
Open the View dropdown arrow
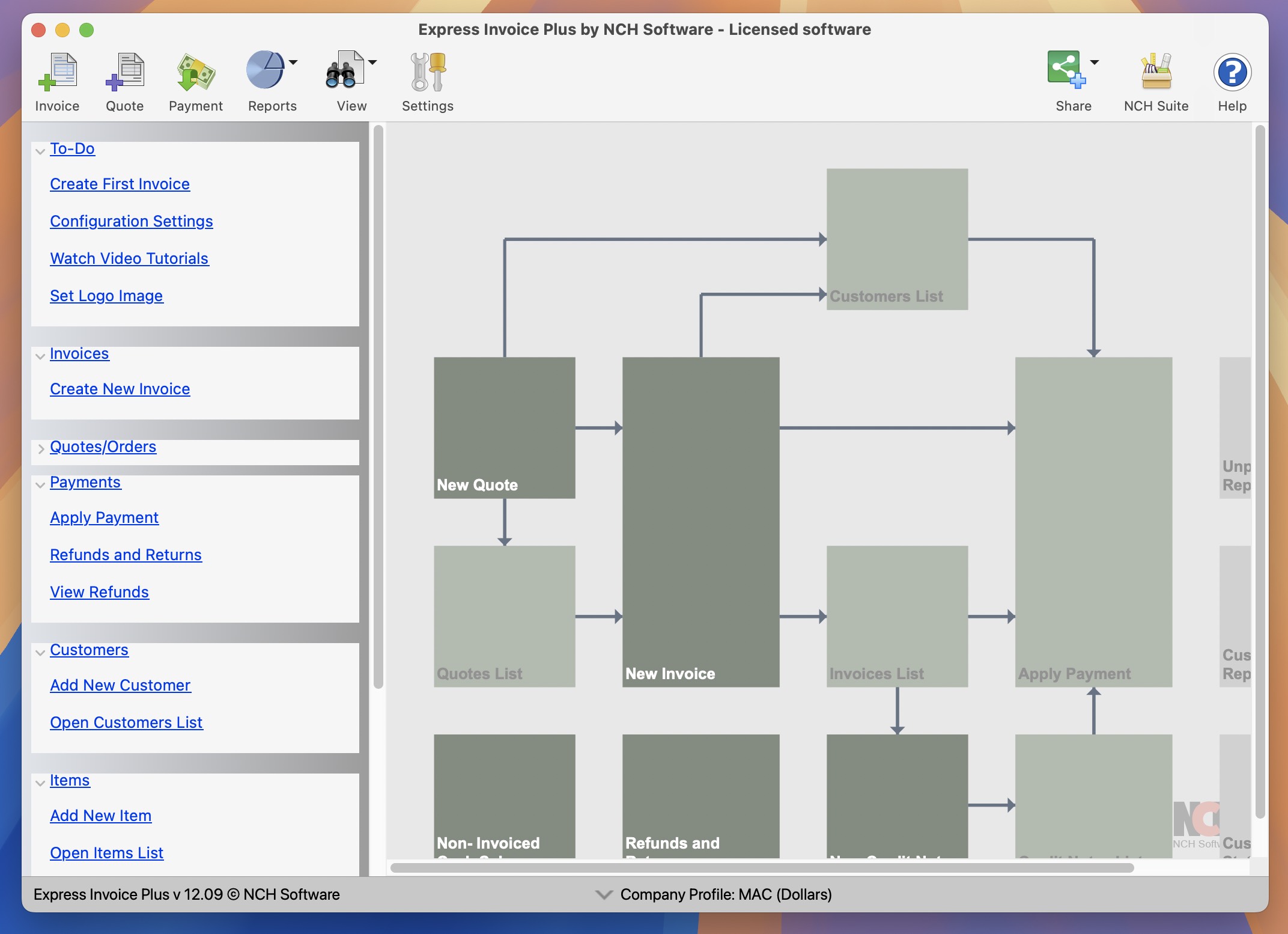[x=373, y=62]
